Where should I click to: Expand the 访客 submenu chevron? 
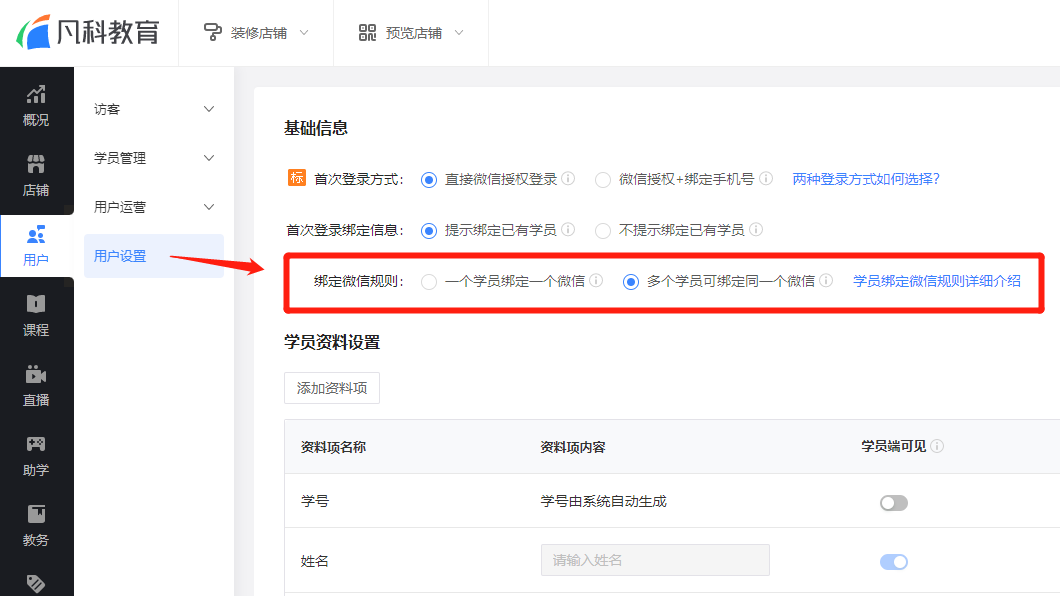click(x=209, y=109)
